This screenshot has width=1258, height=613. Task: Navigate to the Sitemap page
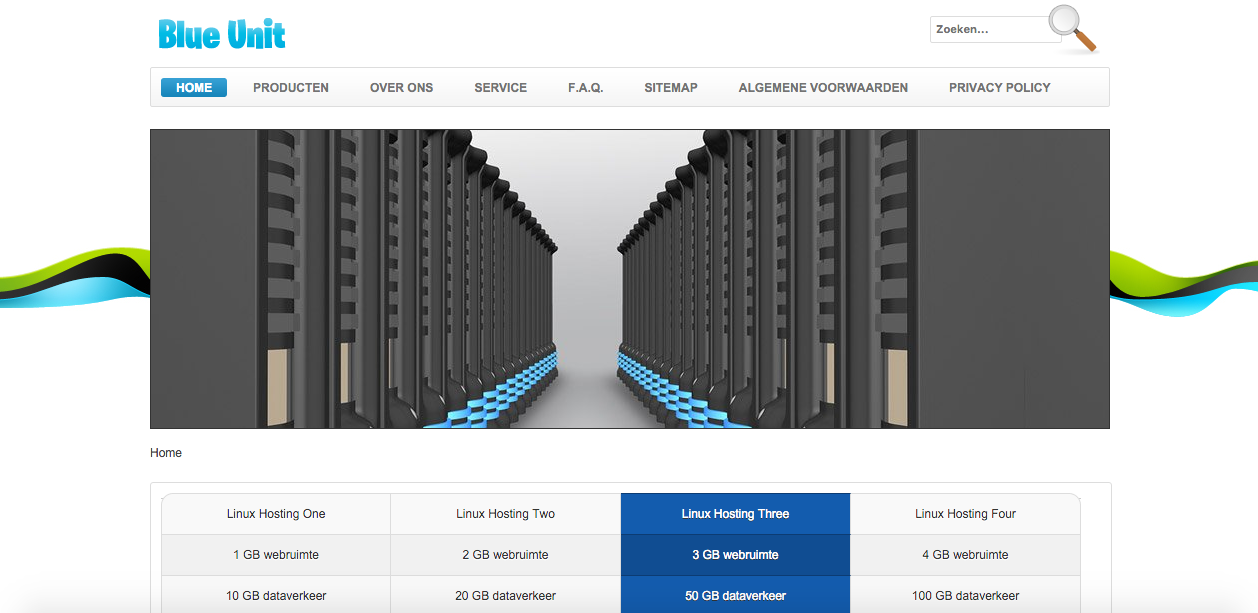[x=671, y=88]
